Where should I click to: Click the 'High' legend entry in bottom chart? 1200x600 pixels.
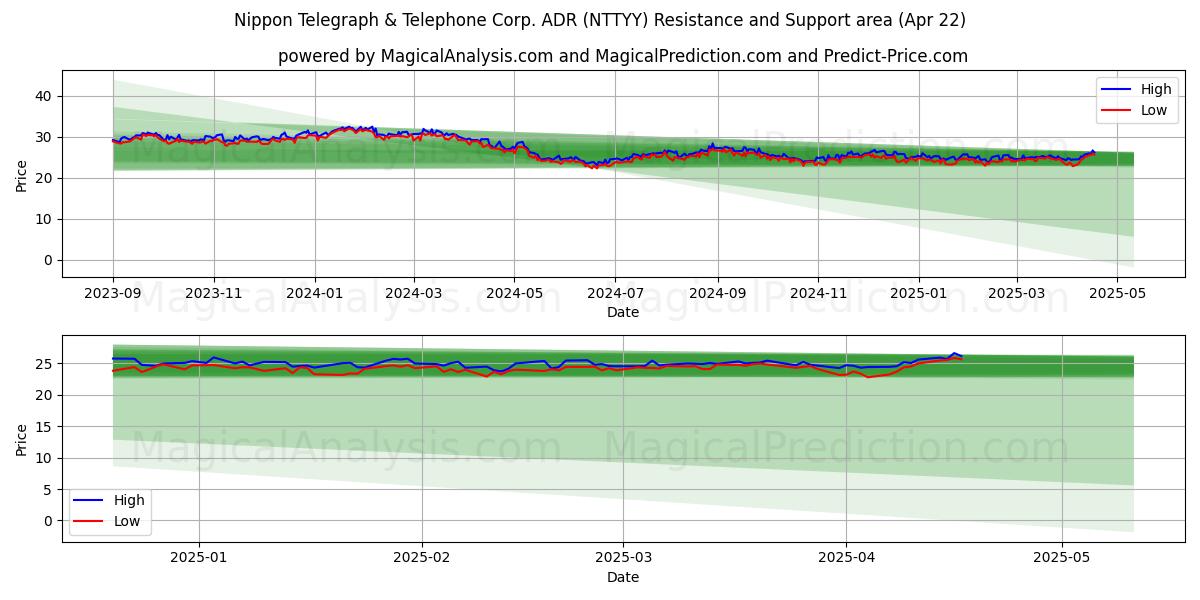click(x=129, y=500)
